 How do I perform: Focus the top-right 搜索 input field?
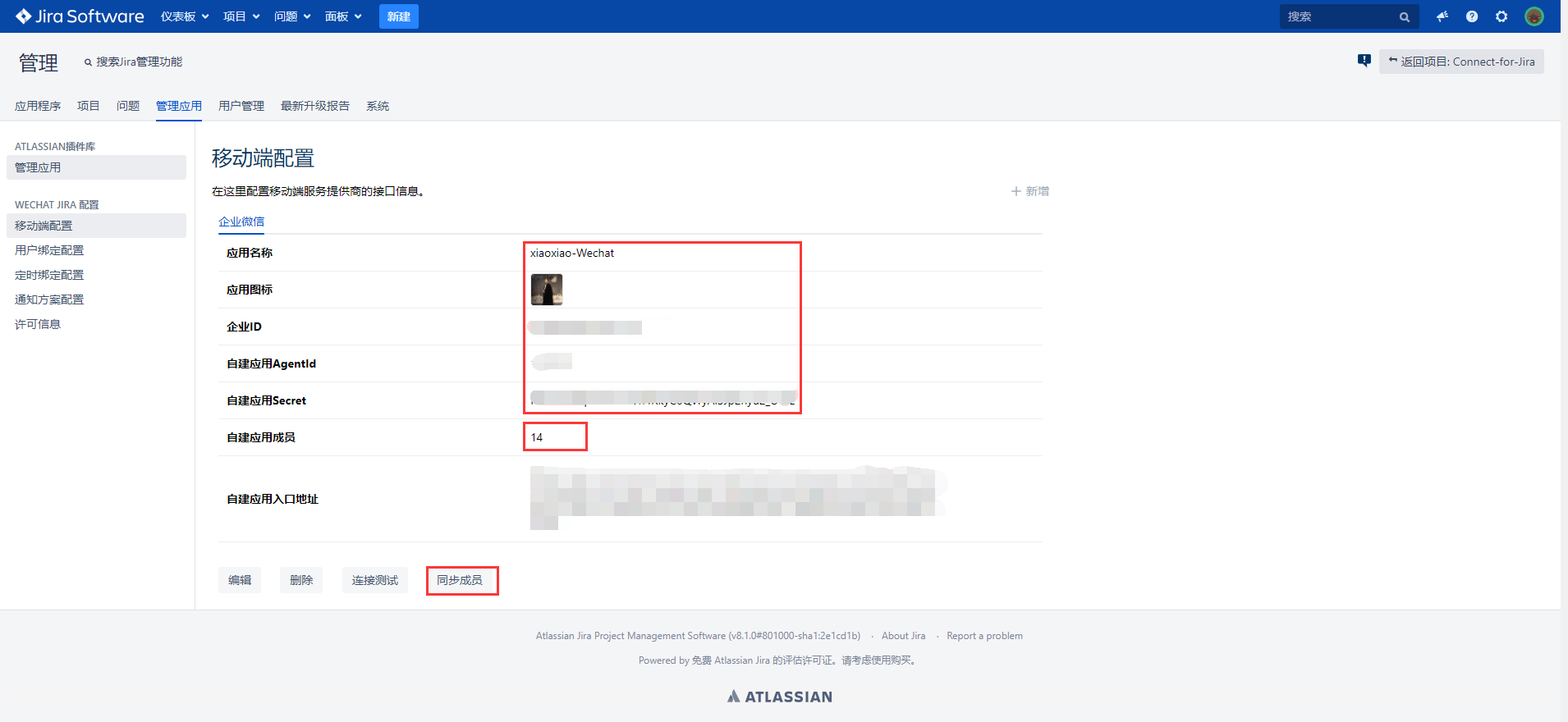[1338, 16]
